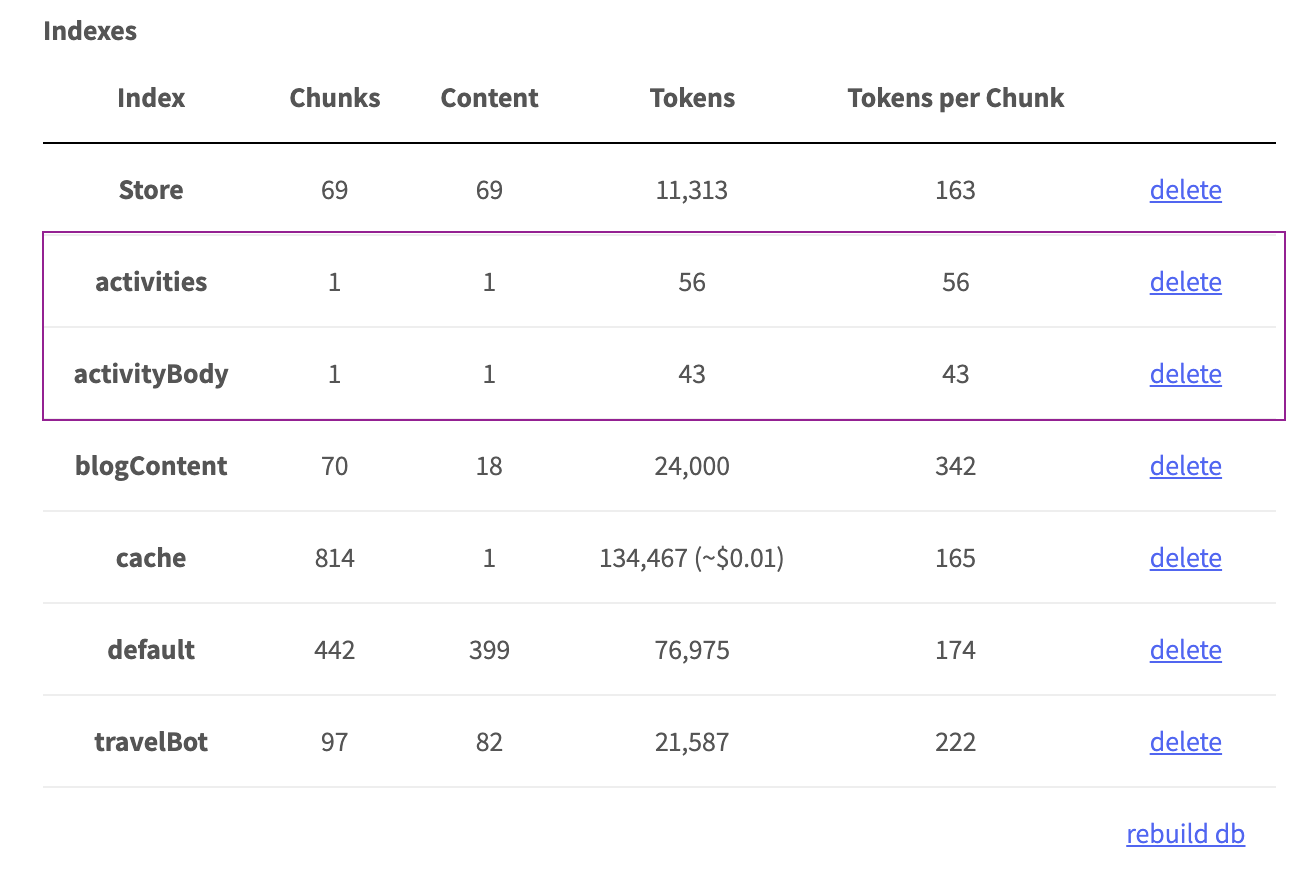Select the Tokens column header
Image resolution: width=1314 pixels, height=872 pixels.
(692, 98)
